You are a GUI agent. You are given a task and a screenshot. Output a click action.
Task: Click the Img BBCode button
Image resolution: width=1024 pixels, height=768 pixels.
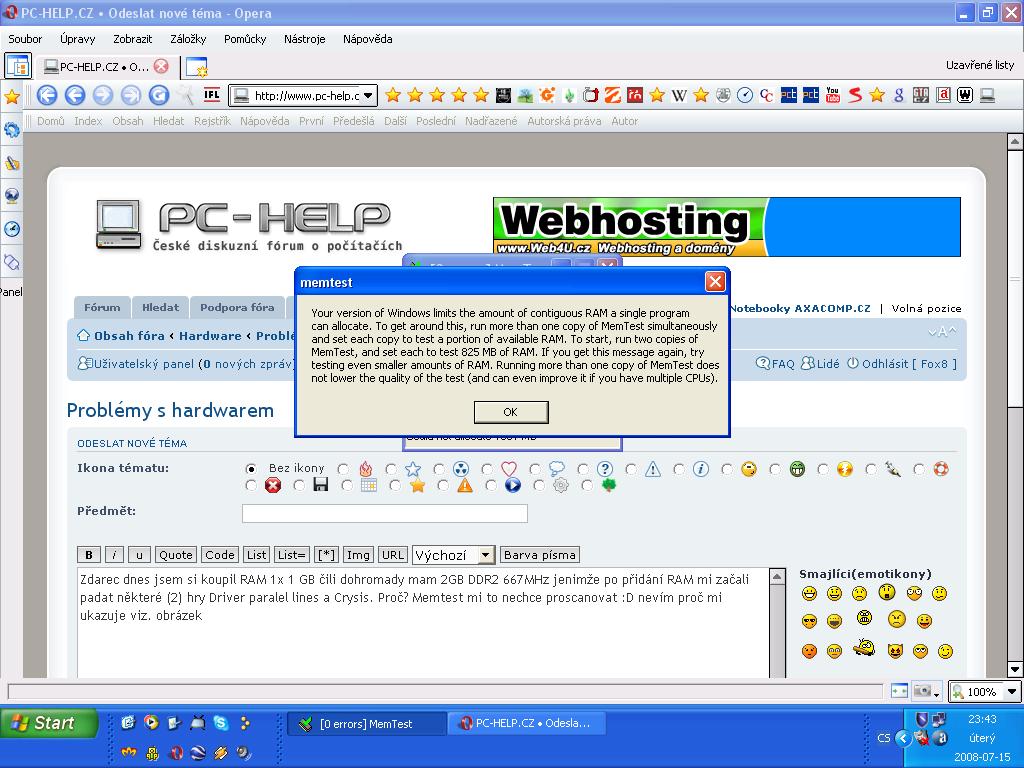(x=358, y=555)
